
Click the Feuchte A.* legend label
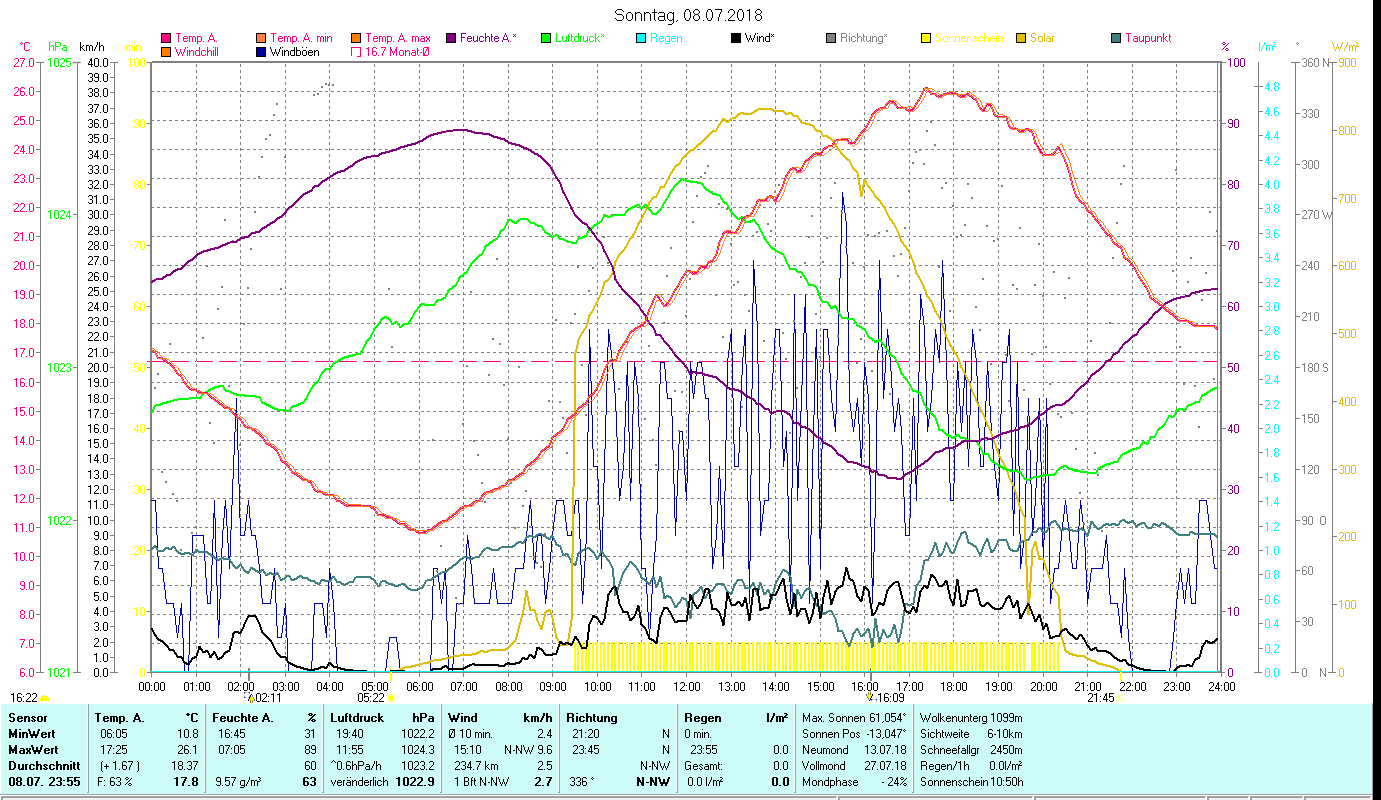[x=489, y=39]
